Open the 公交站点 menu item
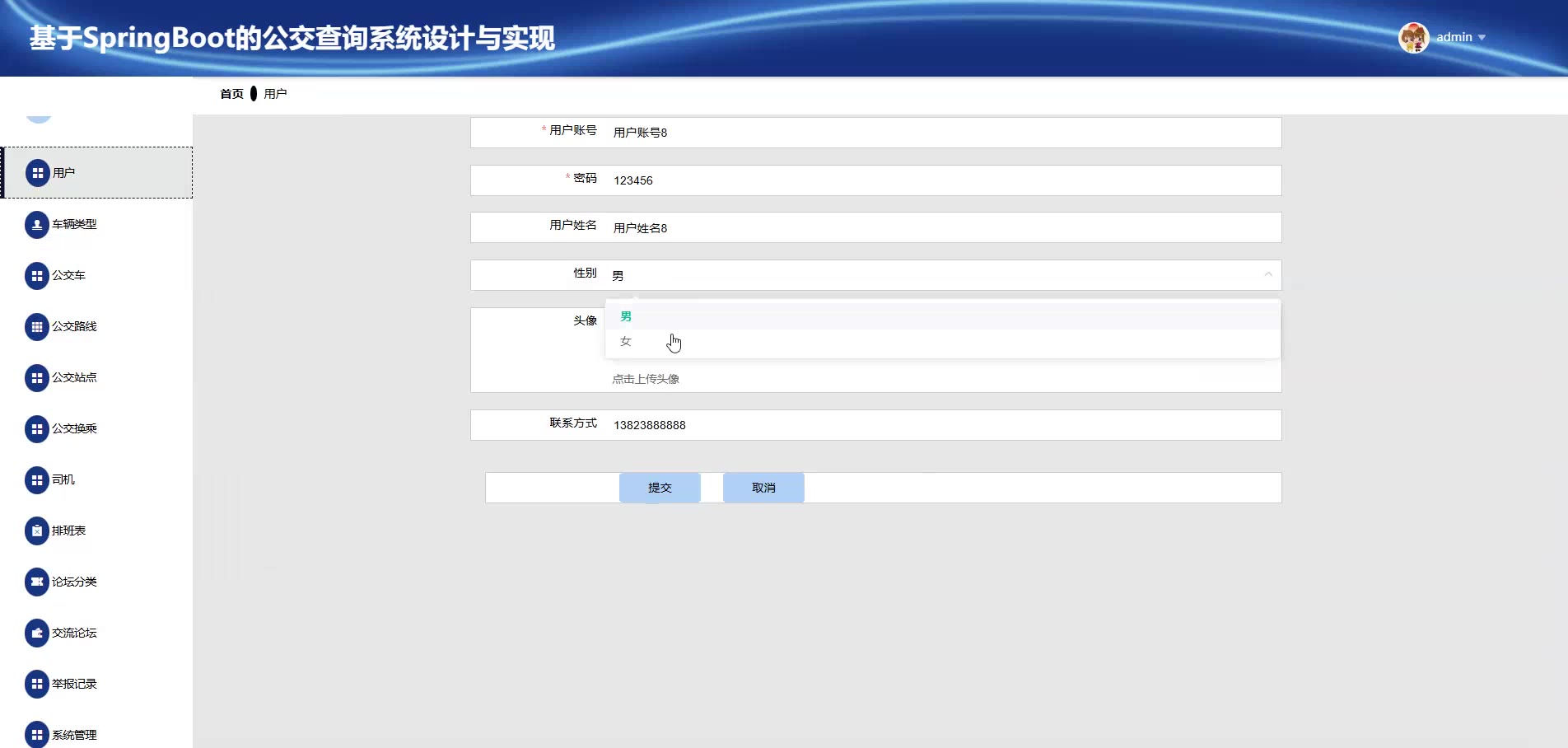 coord(97,377)
